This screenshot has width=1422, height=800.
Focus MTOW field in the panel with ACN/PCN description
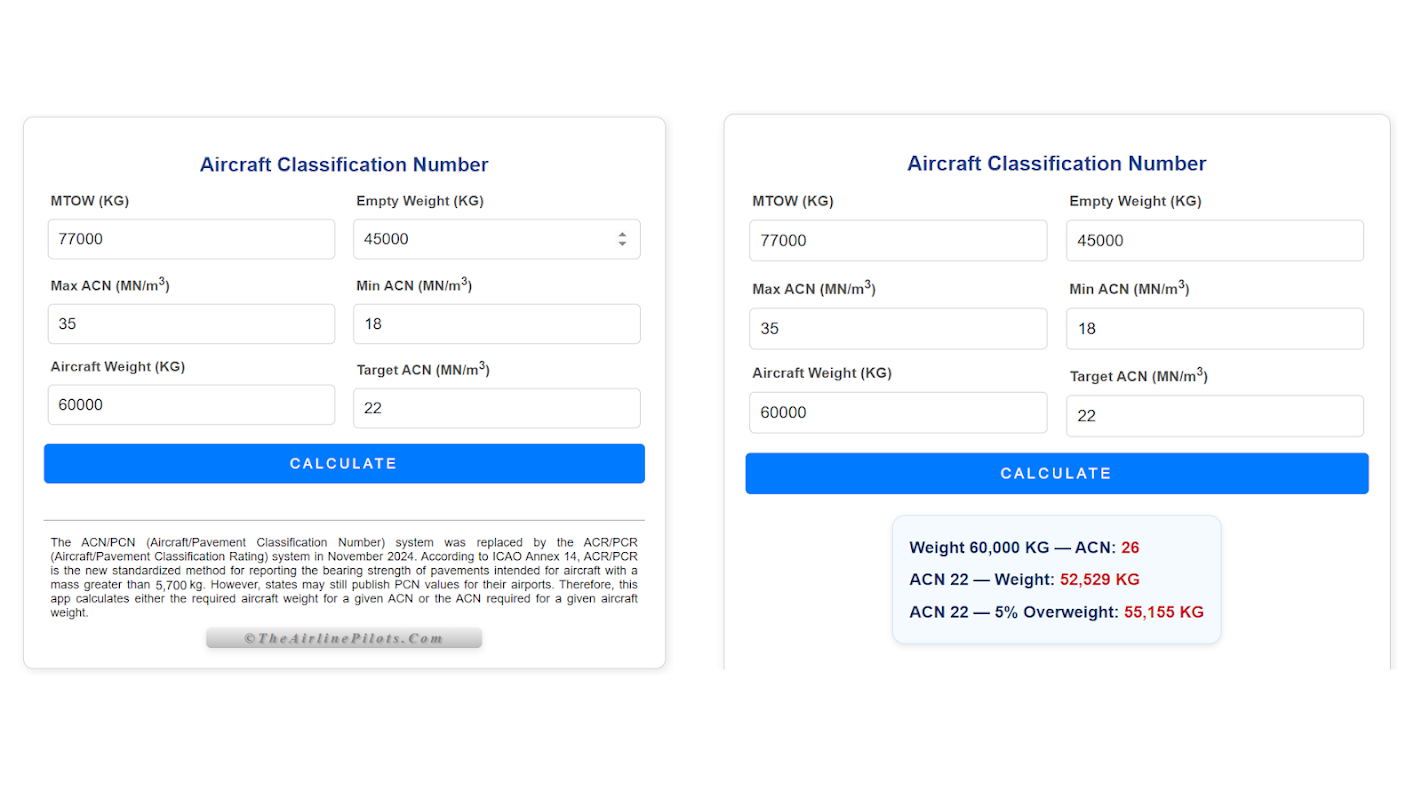pyautogui.click(x=191, y=239)
